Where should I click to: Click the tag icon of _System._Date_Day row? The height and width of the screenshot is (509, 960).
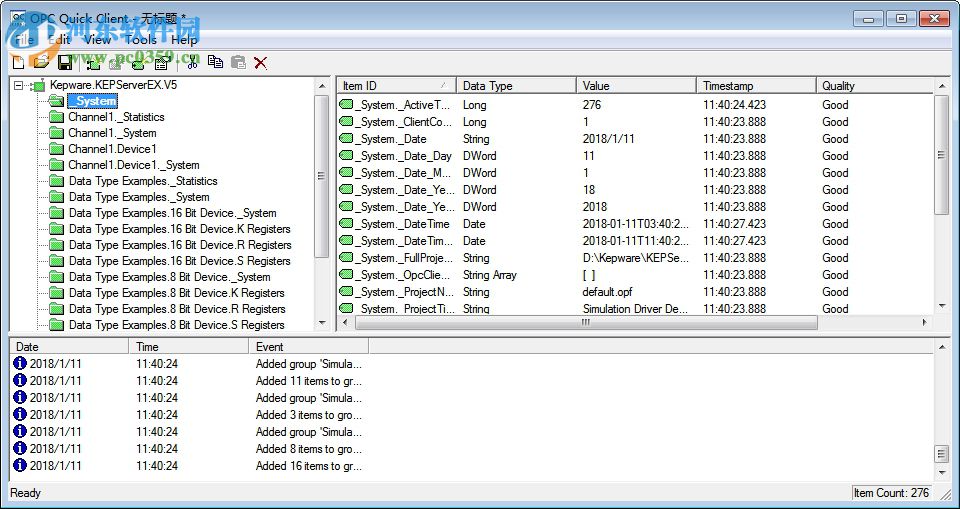347,156
